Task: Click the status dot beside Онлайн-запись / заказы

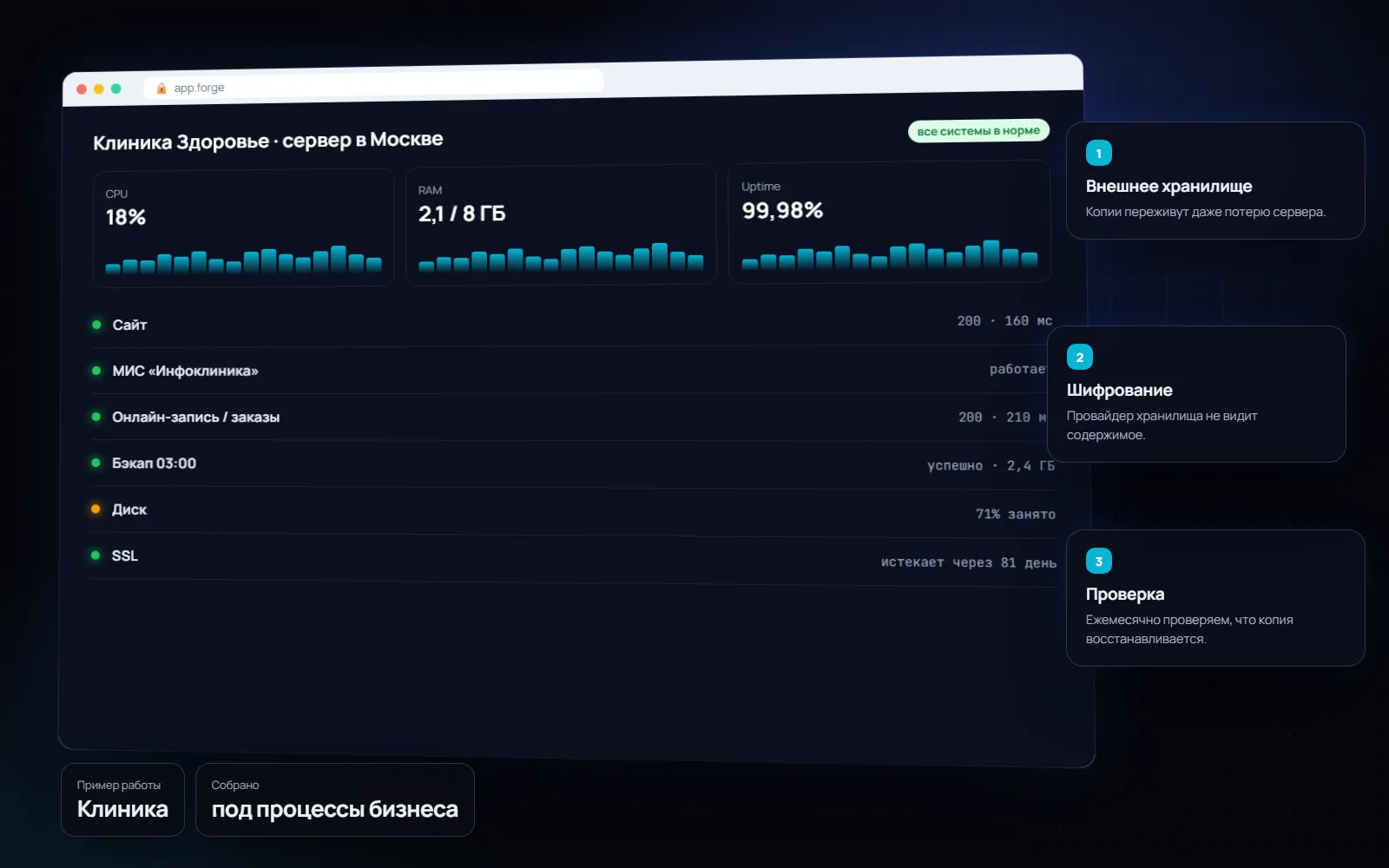Action: click(96, 417)
